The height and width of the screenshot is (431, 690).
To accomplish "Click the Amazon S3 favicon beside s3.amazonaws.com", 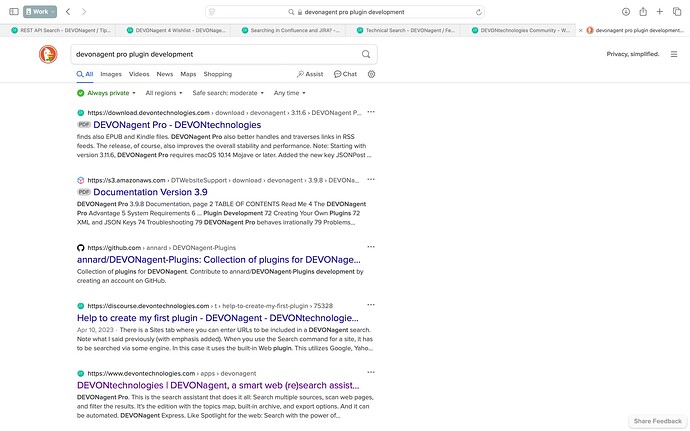I will pyautogui.click(x=81, y=180).
